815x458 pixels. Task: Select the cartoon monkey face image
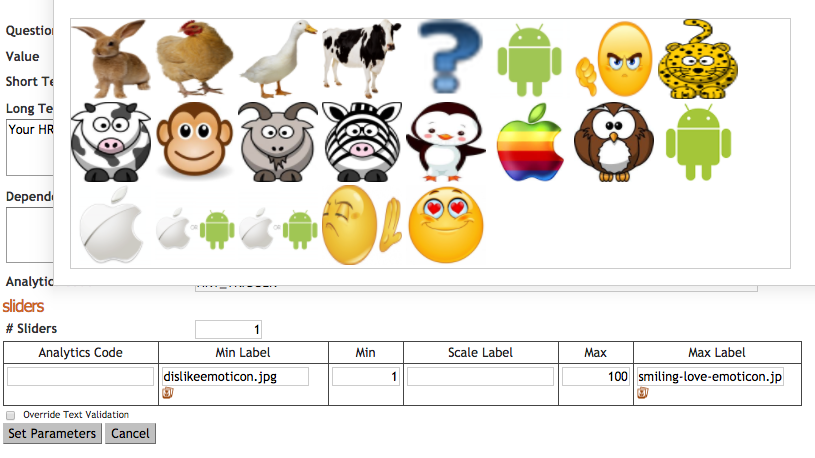(194, 141)
